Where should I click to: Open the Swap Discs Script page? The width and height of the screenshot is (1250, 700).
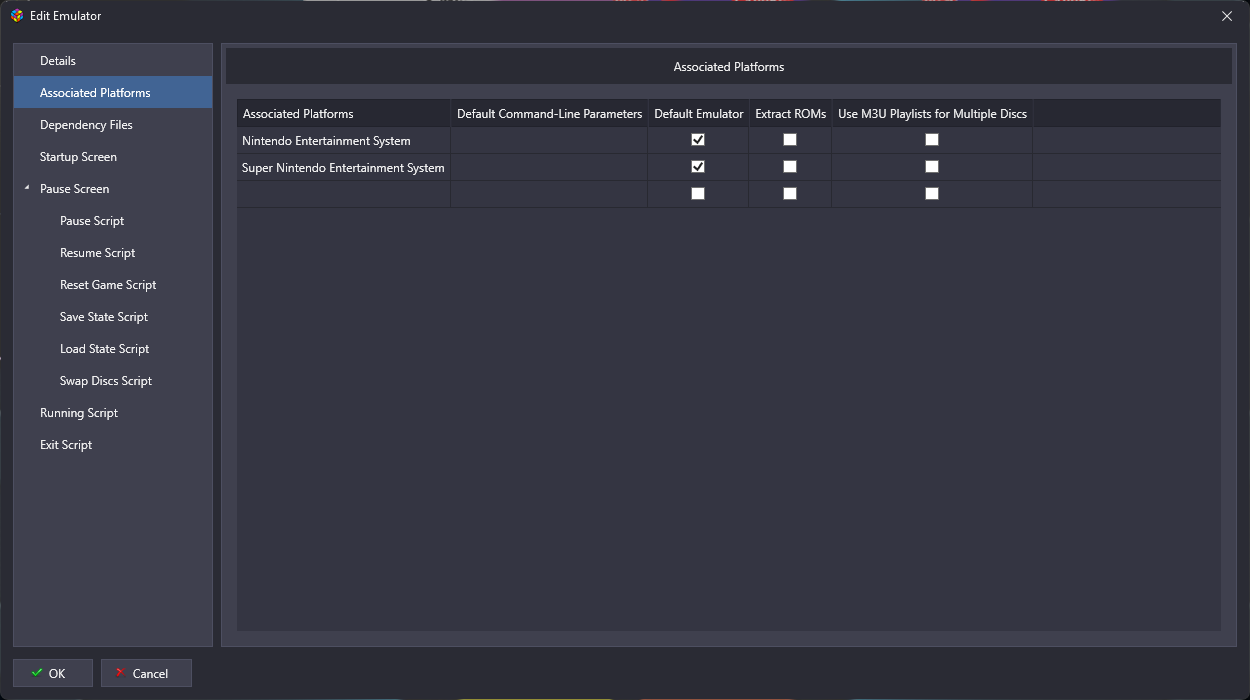[113, 381]
